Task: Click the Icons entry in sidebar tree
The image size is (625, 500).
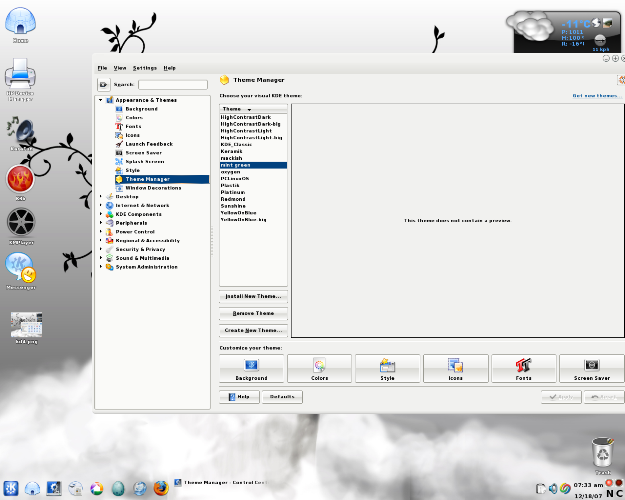Action: (x=132, y=135)
